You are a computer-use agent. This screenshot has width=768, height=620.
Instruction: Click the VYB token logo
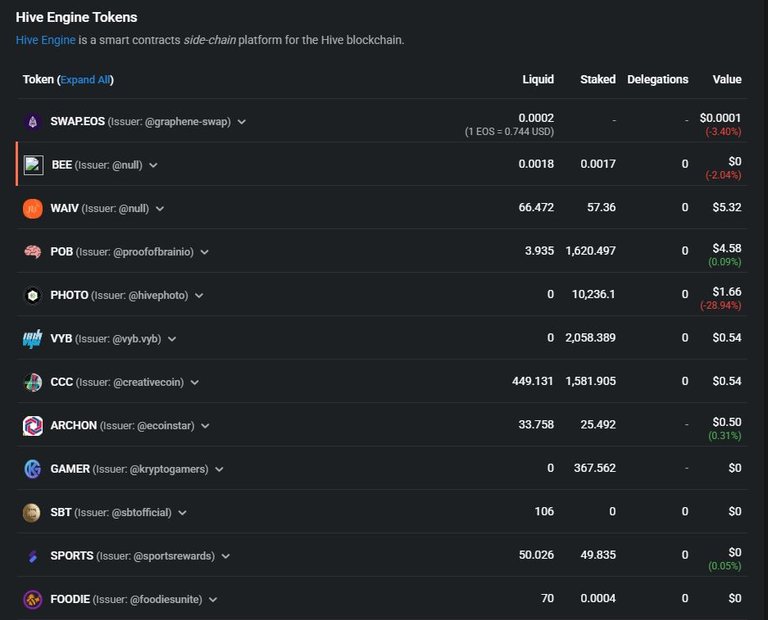[x=33, y=339]
